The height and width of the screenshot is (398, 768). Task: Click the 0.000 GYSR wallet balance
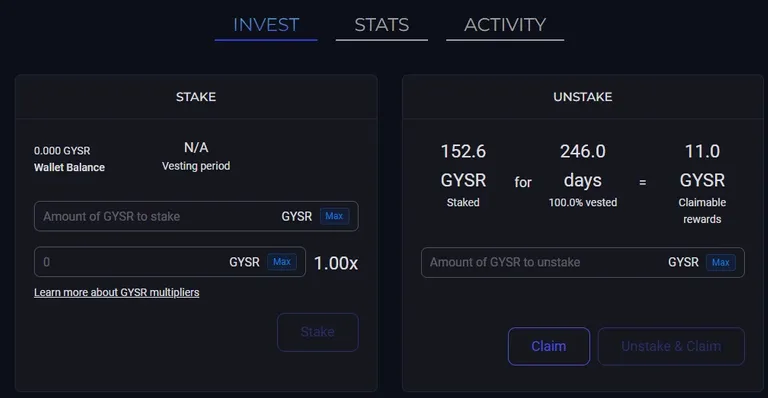62,151
